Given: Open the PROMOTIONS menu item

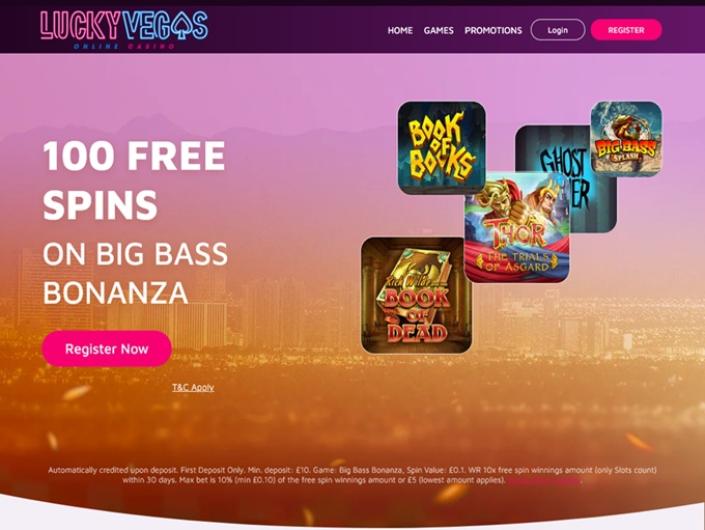Looking at the screenshot, I should pos(493,31).
